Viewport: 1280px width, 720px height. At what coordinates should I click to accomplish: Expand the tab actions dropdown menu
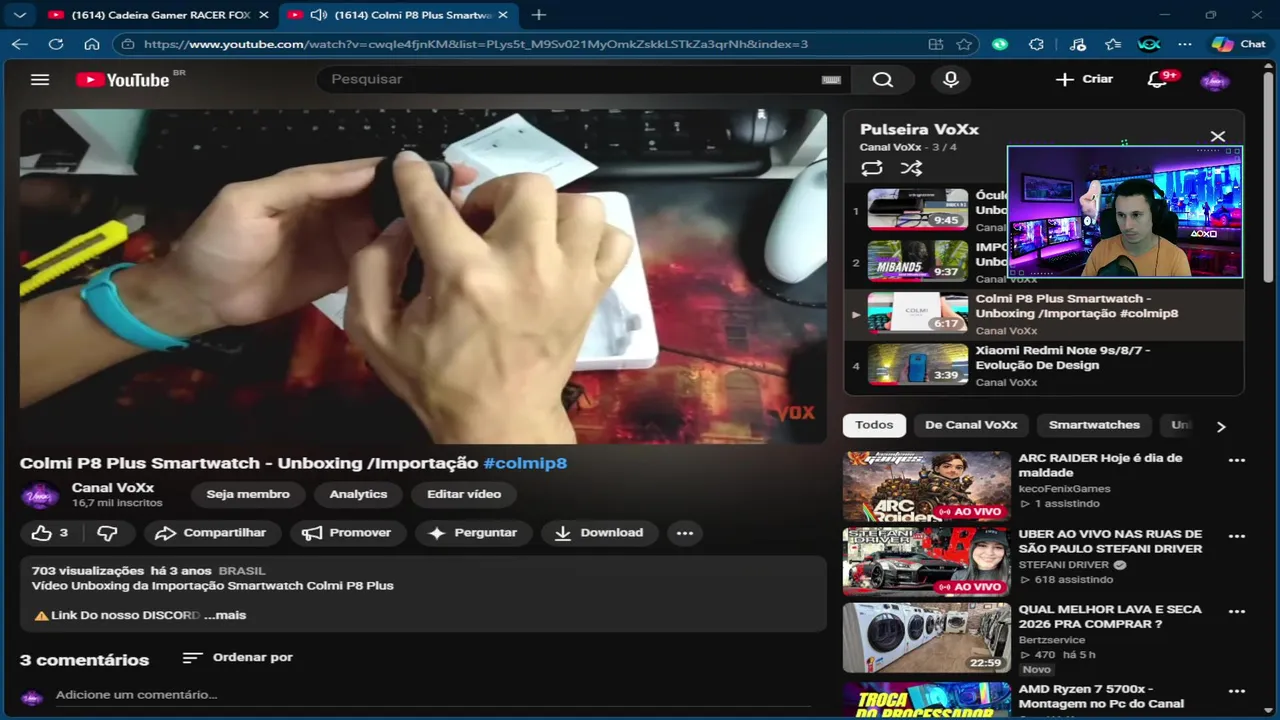pyautogui.click(x=20, y=15)
